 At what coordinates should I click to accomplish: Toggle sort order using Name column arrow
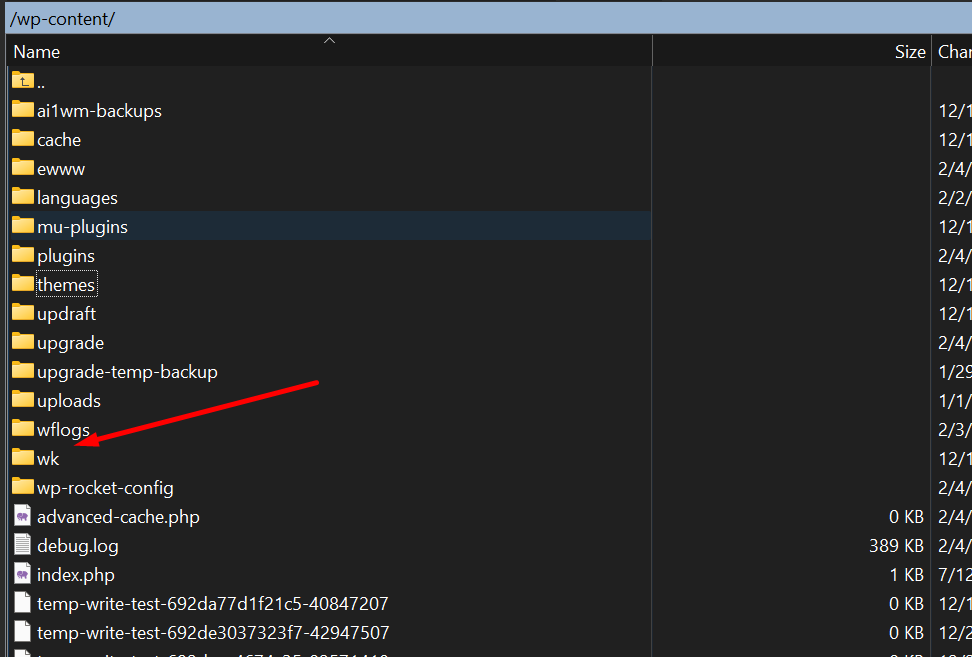click(329, 41)
